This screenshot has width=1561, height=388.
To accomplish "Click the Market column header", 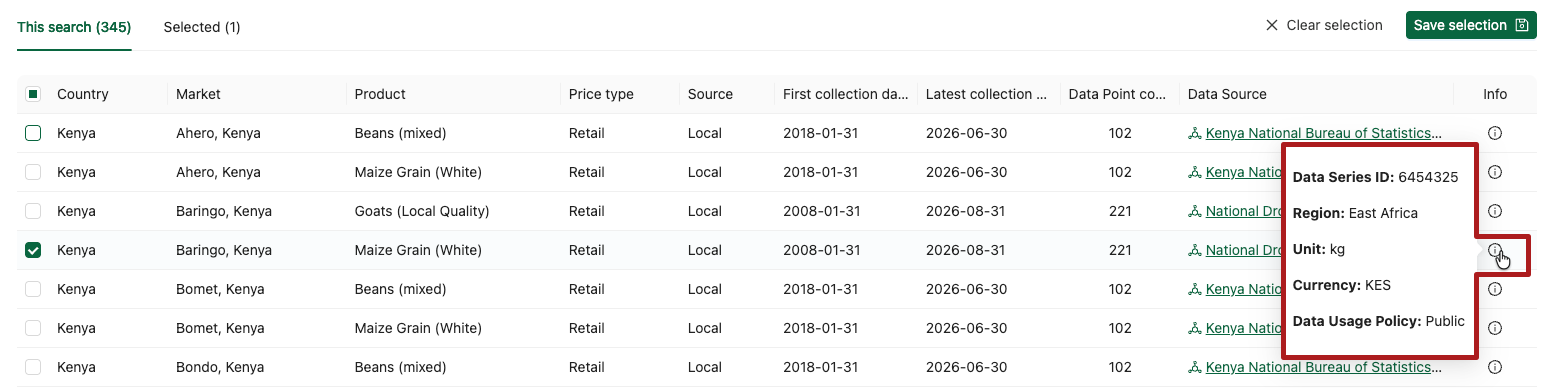I will point(198,94).
